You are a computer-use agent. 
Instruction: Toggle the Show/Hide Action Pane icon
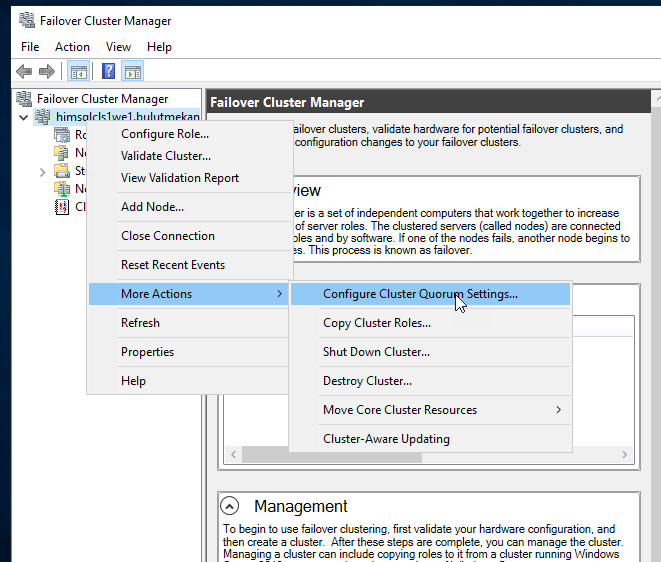(133, 71)
